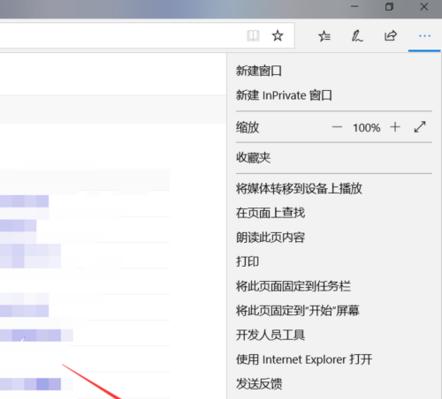The image size is (442, 399).
Task: Click the Add notes pen icon
Action: [x=357, y=36]
